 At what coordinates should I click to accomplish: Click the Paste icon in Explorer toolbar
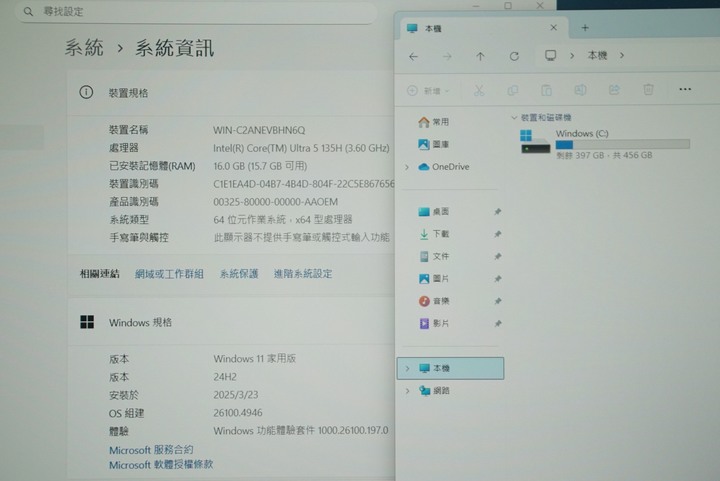point(546,90)
